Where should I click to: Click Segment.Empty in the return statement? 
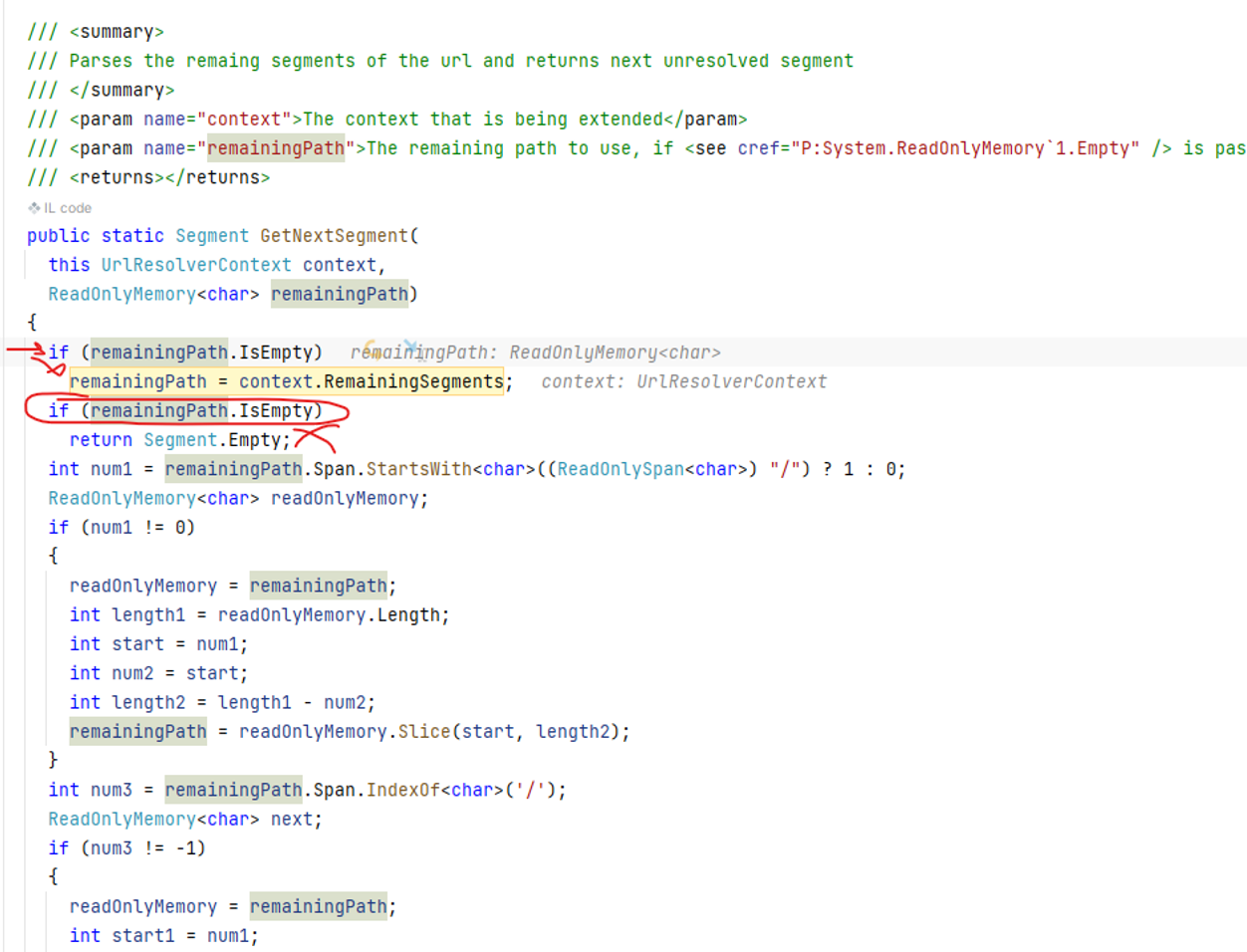point(216,440)
